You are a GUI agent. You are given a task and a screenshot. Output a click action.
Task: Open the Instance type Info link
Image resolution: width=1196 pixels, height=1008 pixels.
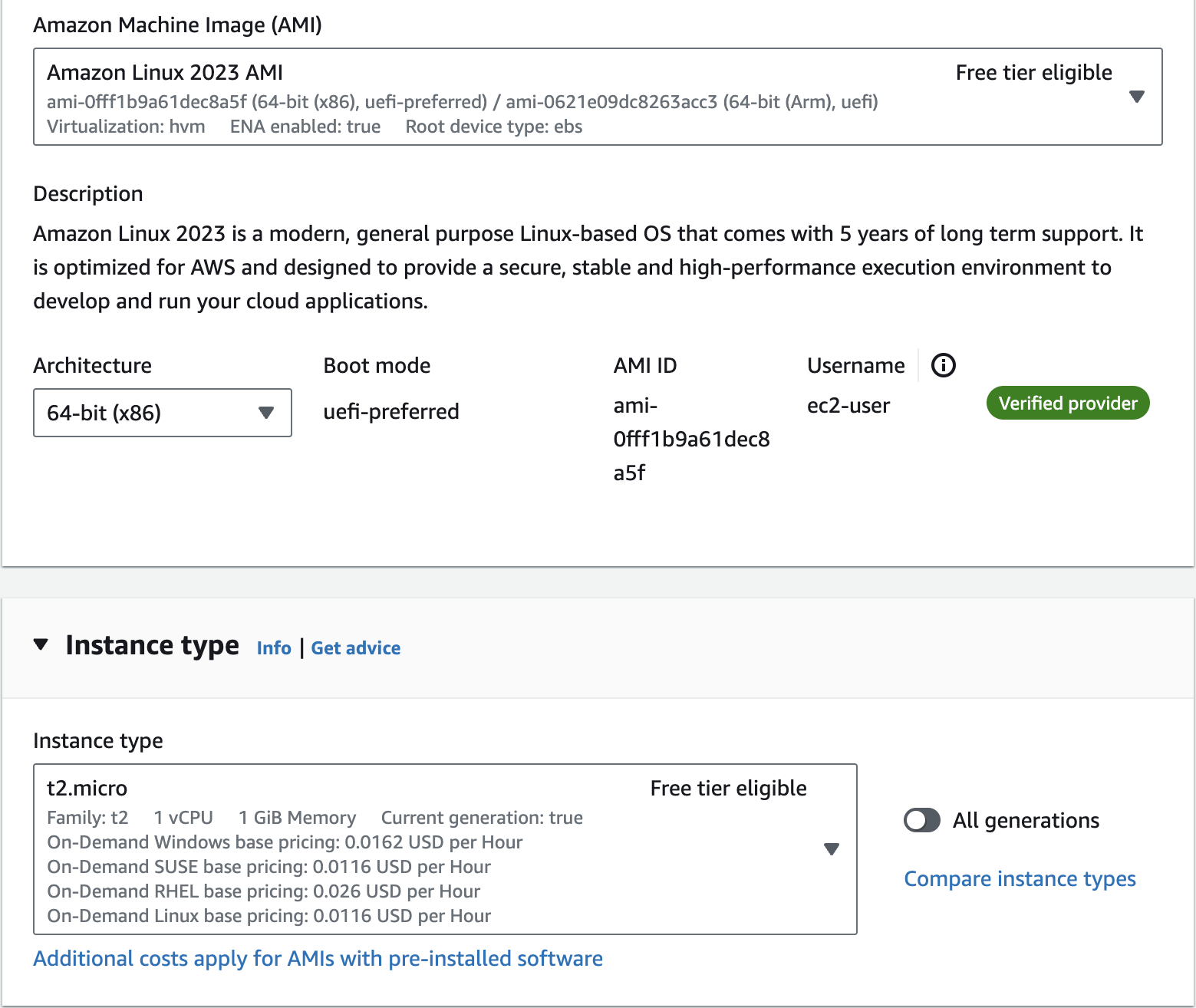[274, 648]
